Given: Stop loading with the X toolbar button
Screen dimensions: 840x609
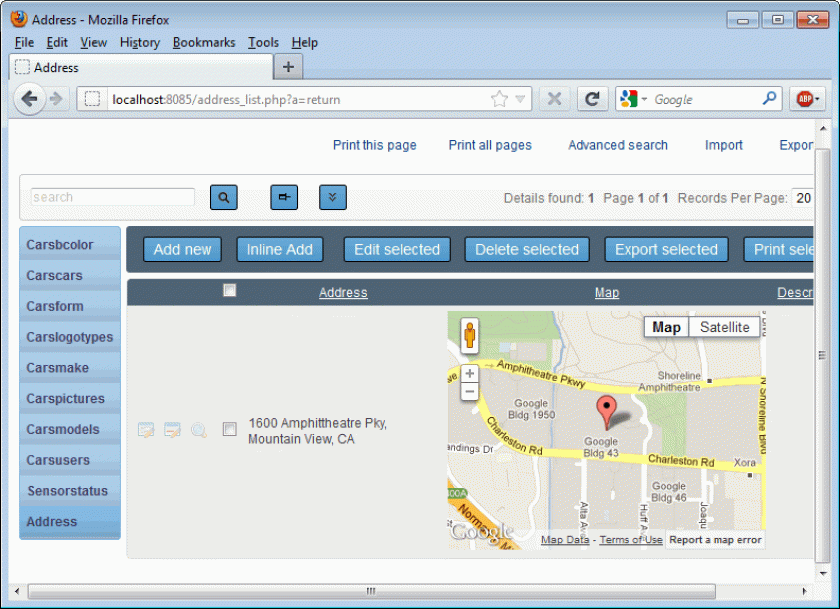Looking at the screenshot, I should [x=554, y=99].
